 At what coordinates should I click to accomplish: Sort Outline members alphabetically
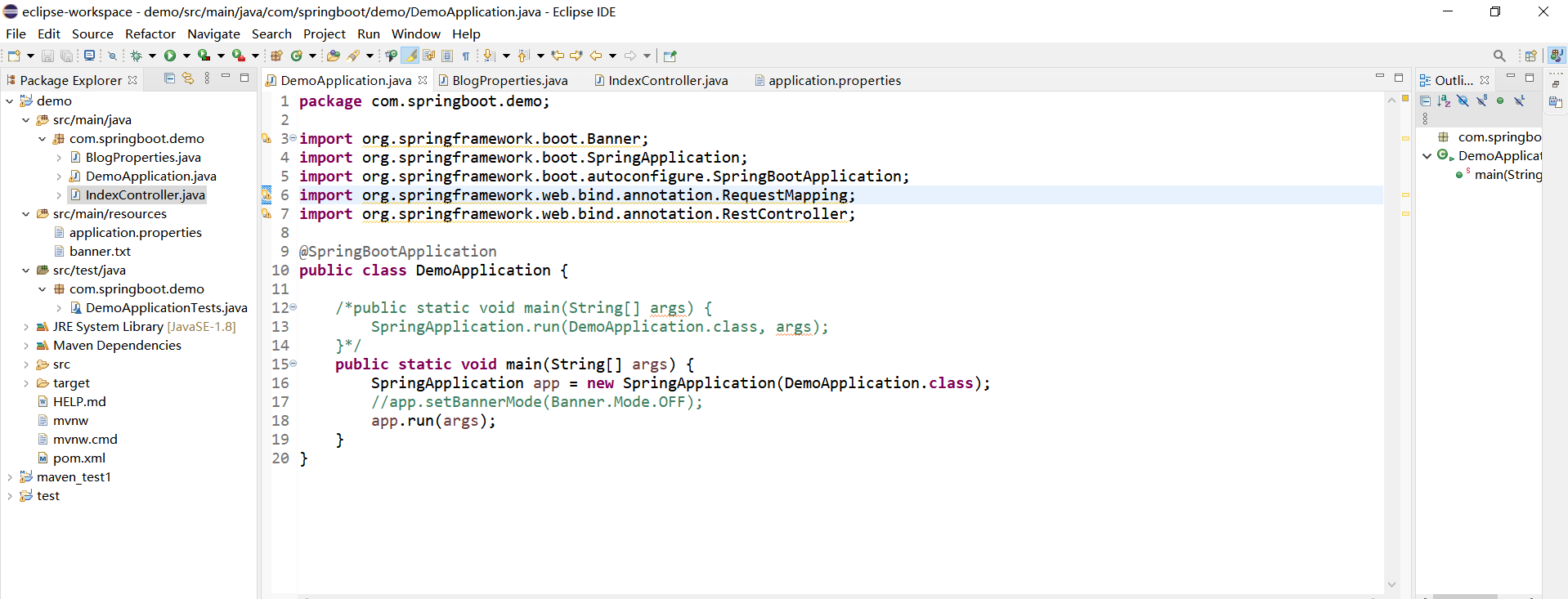1444,101
